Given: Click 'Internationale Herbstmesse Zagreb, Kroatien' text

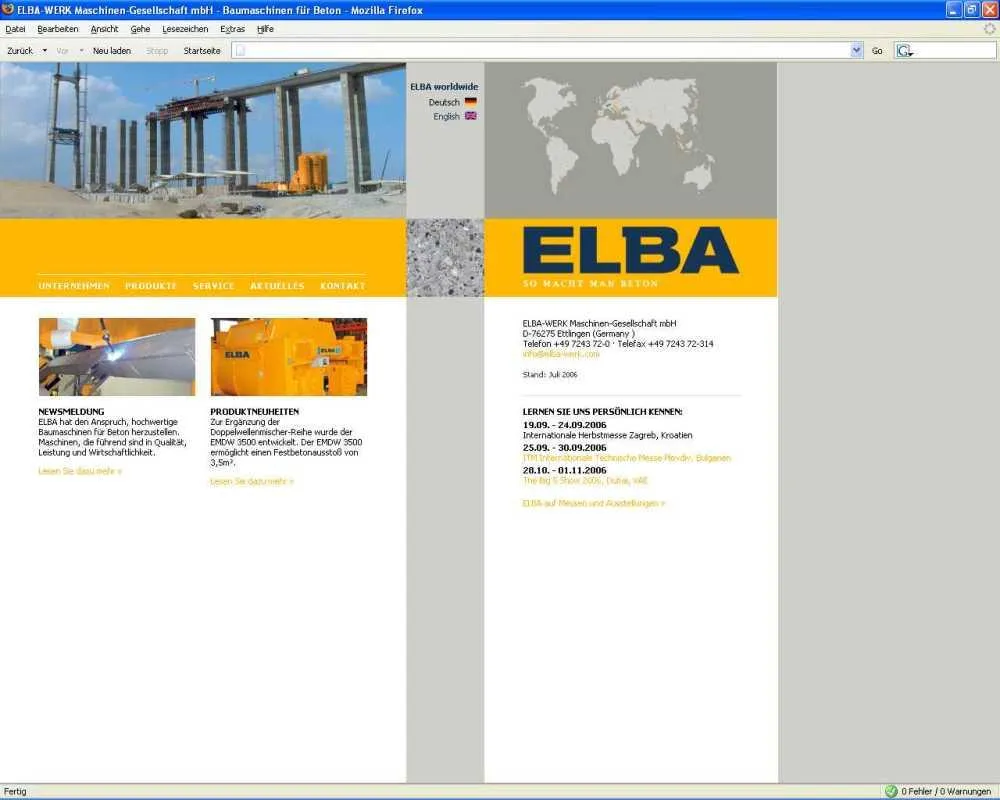Looking at the screenshot, I should 607,435.
